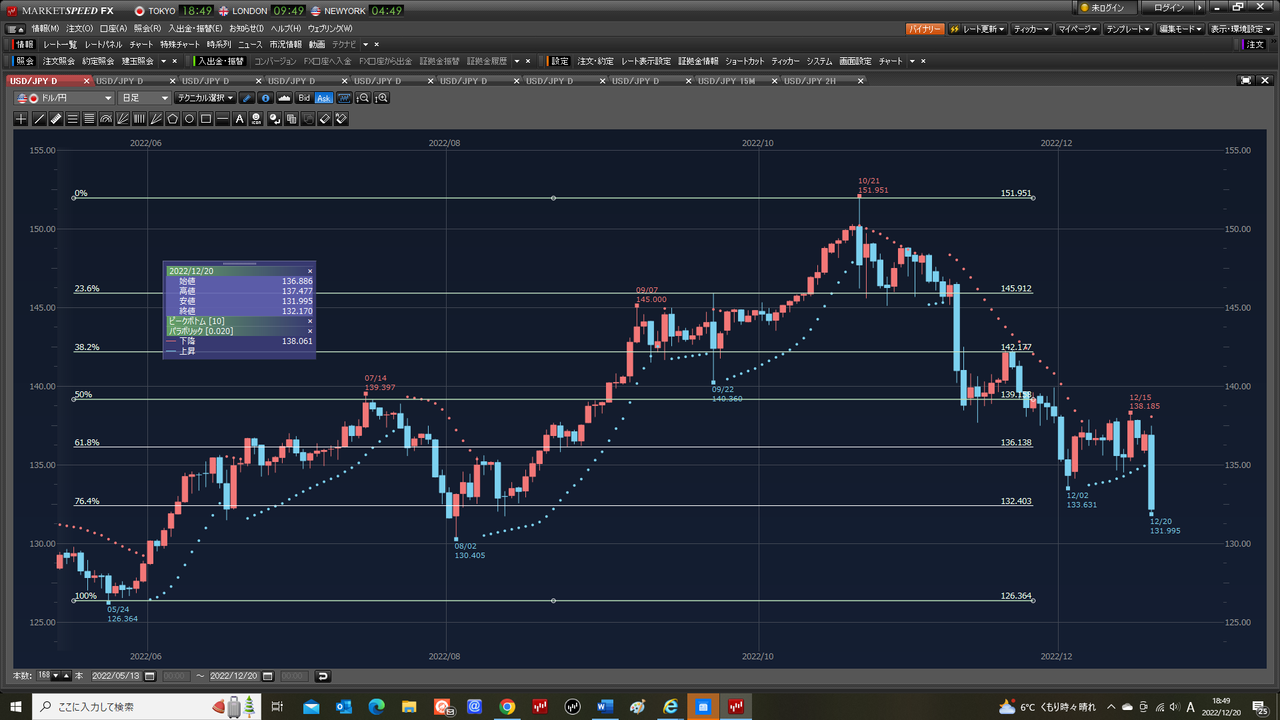Select the trend line drawing tool
This screenshot has width=1280, height=720.
(39, 119)
